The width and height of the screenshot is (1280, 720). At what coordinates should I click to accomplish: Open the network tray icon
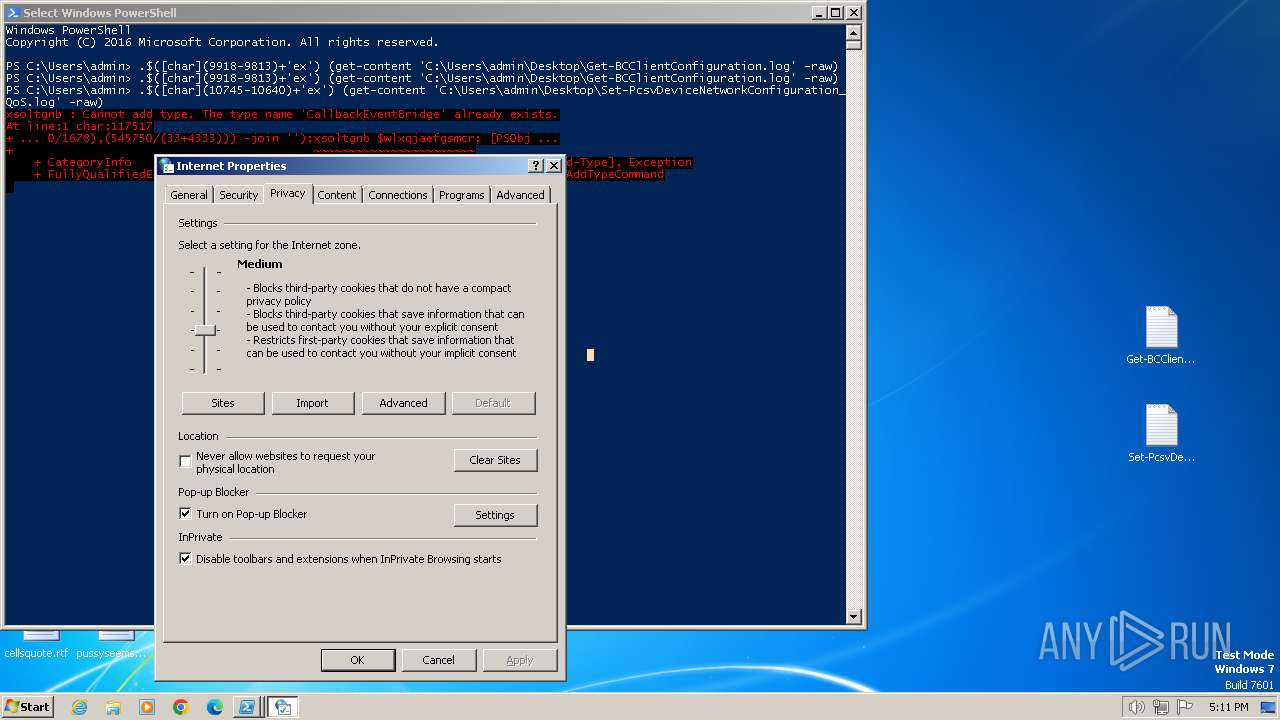tap(1159, 707)
